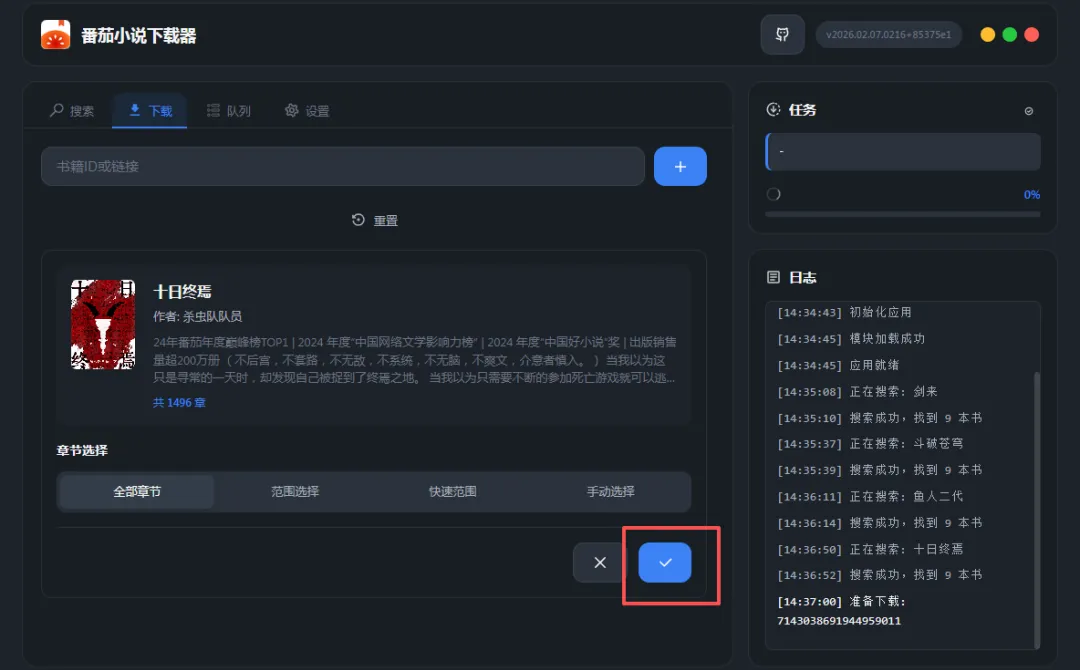The image size is (1080, 670).
Task: Click the book title 十日终焉
Action: (183, 291)
